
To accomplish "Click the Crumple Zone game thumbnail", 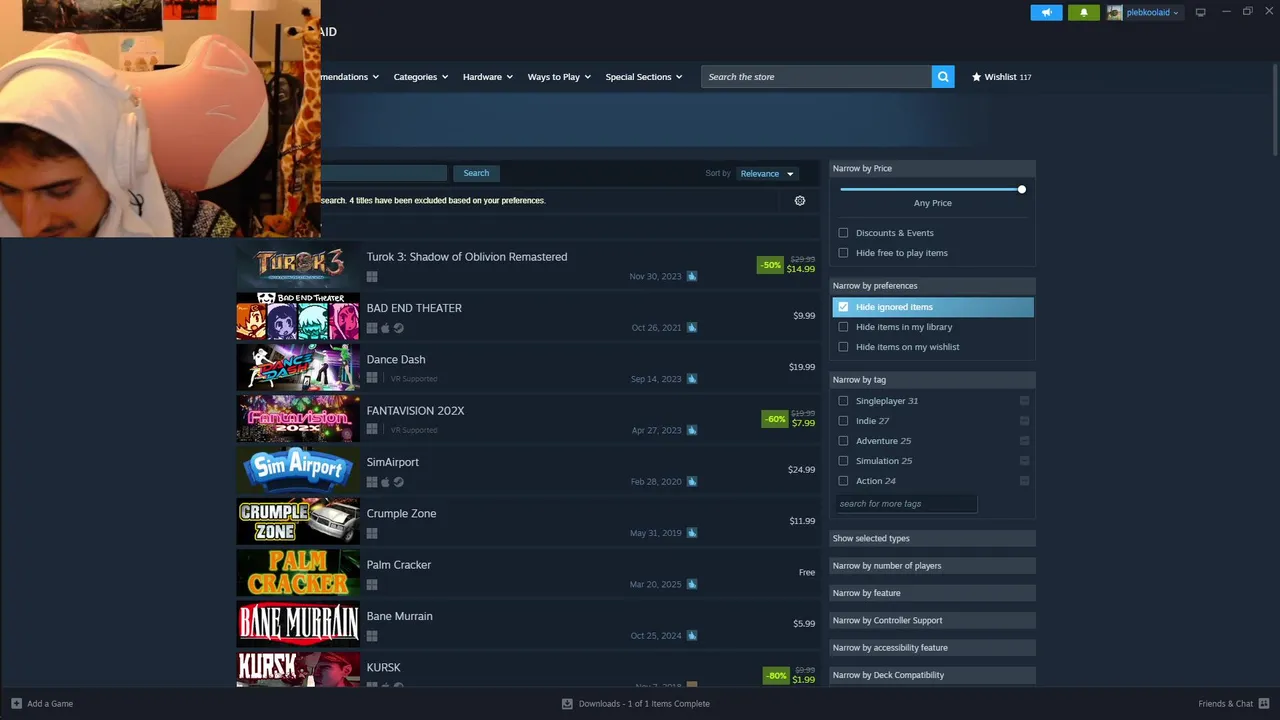I will click(298, 521).
